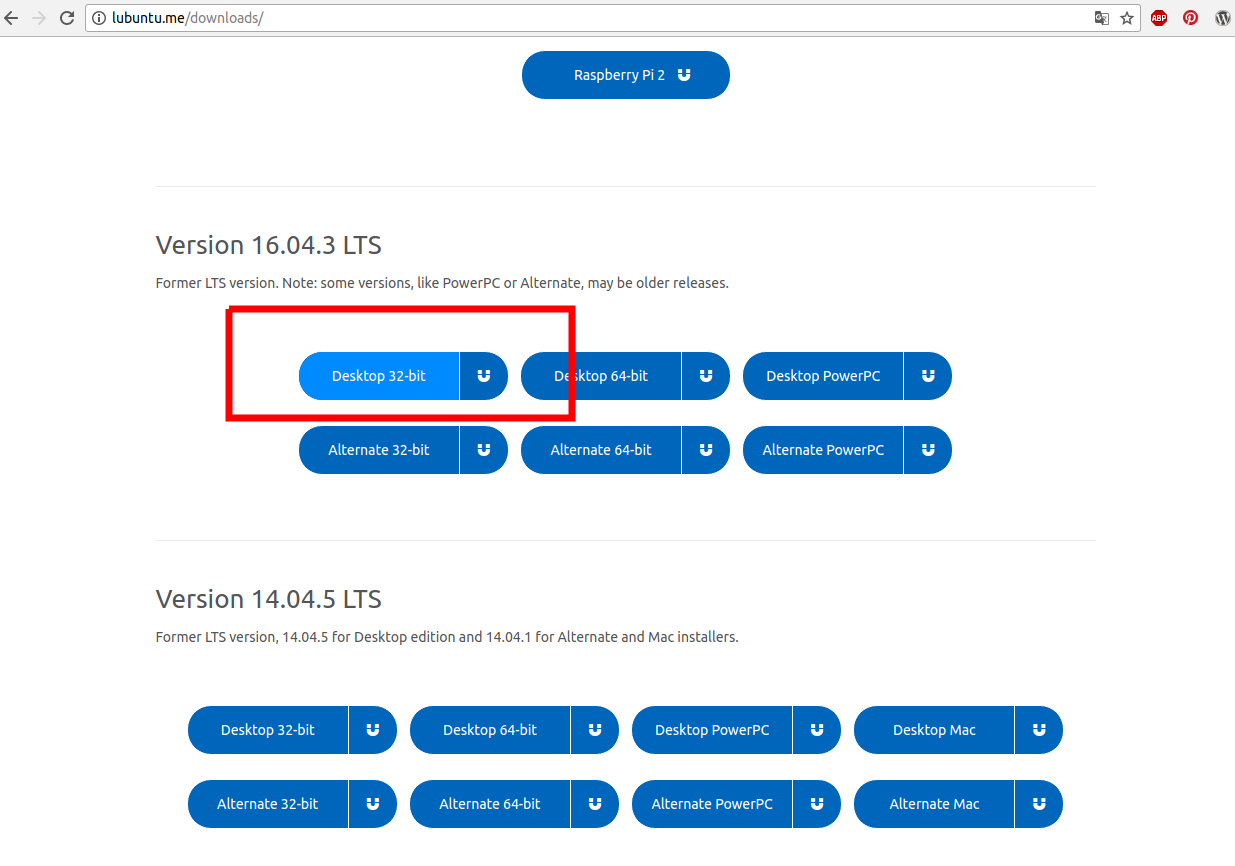
Task: Download 14.04.5 Alternate 32-bit
Action: click(x=268, y=804)
